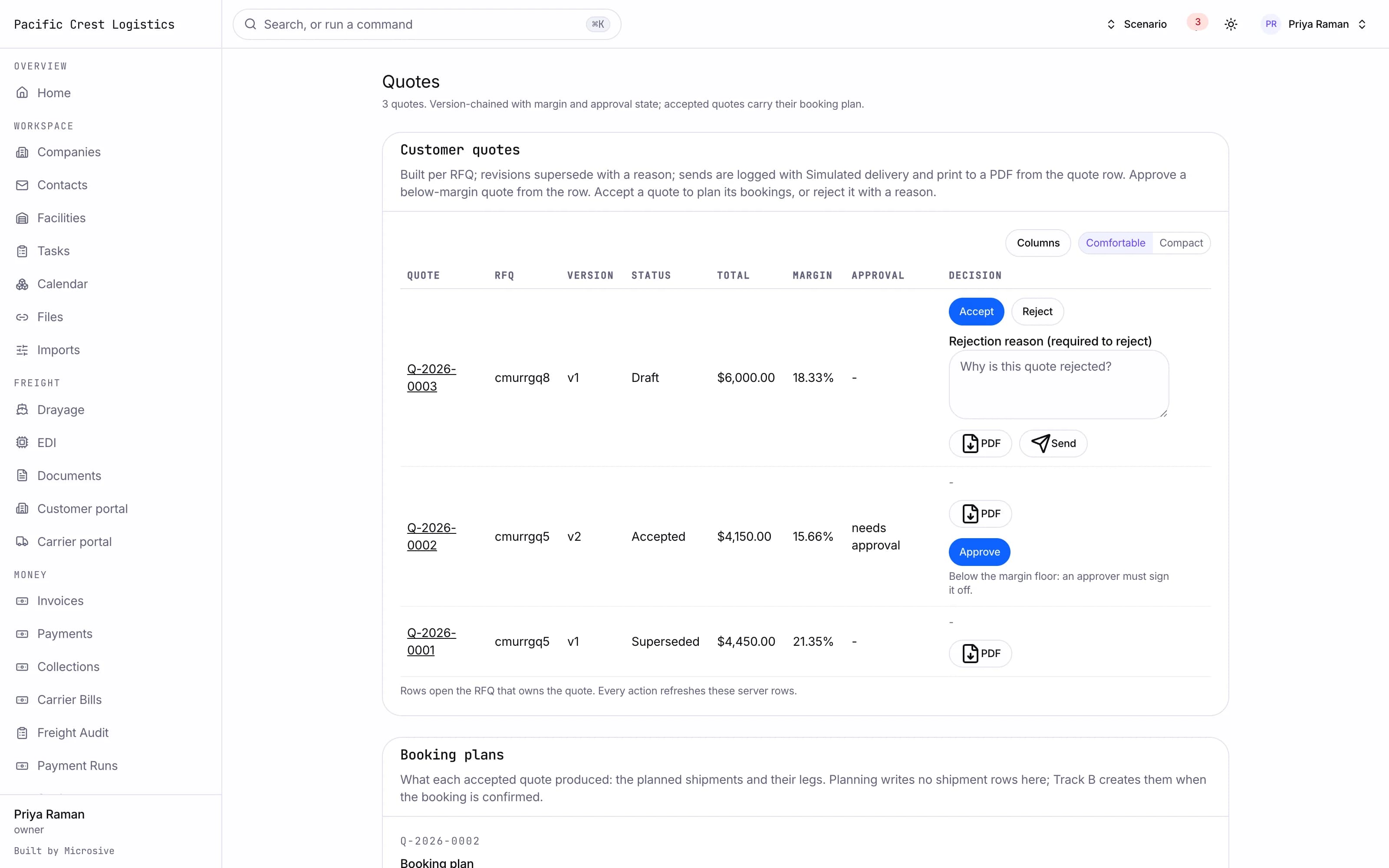Click the Companies building icon
1389x868 pixels.
tap(22, 152)
